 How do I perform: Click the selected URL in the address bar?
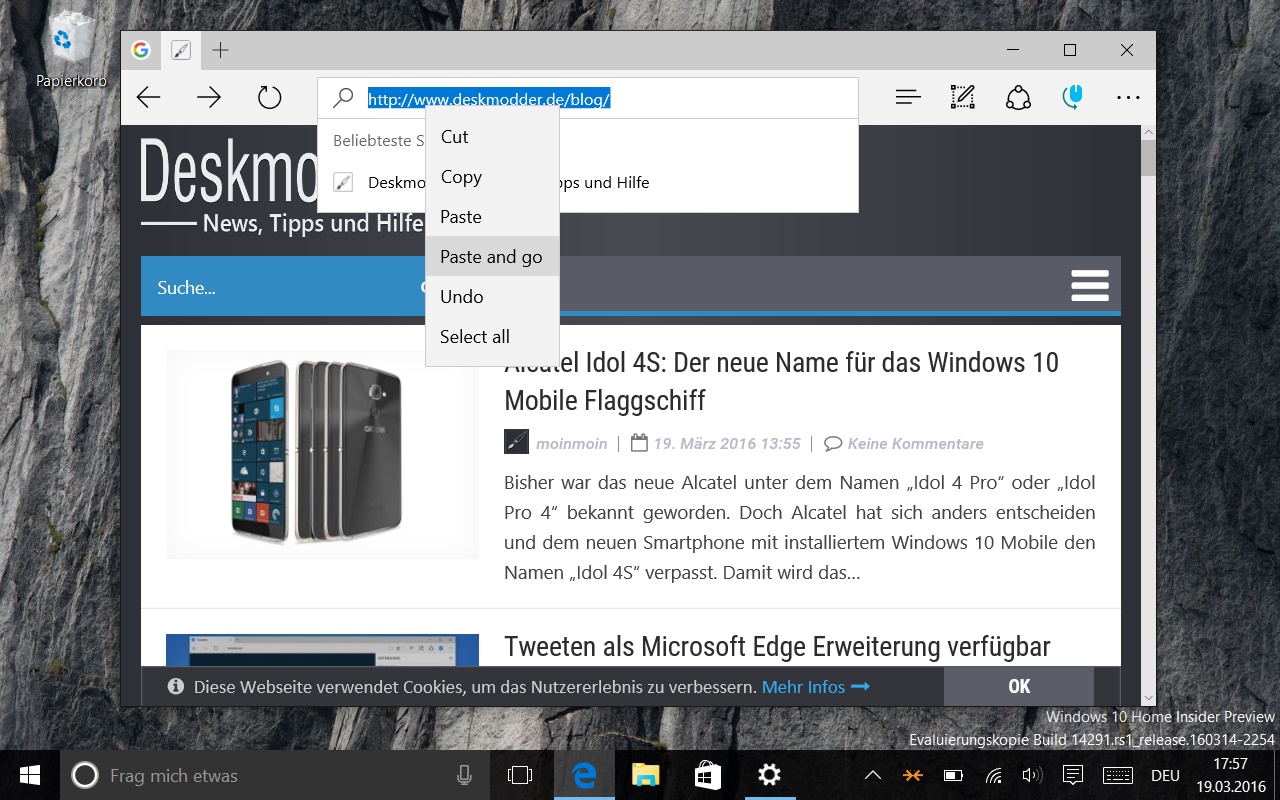pos(489,99)
